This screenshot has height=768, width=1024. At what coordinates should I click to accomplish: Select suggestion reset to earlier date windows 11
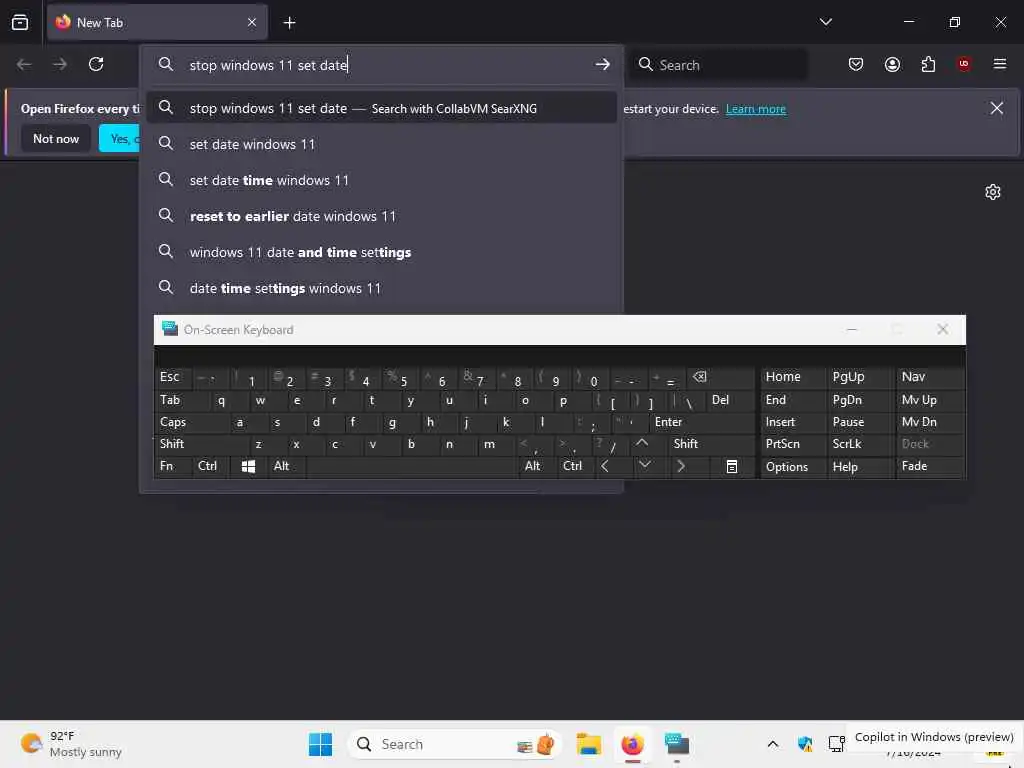click(x=381, y=216)
